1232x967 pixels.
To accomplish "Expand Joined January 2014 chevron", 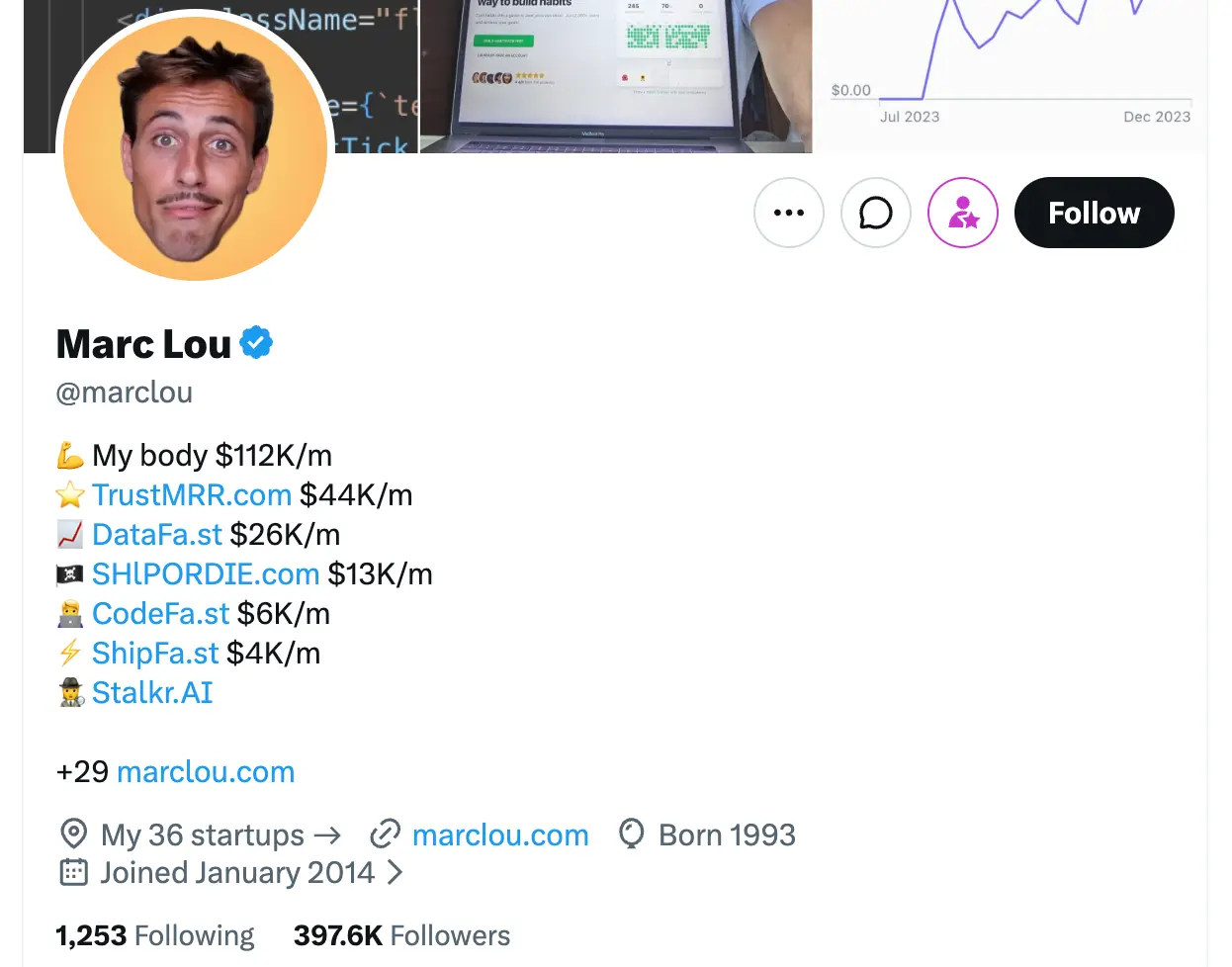I will pos(395,872).
